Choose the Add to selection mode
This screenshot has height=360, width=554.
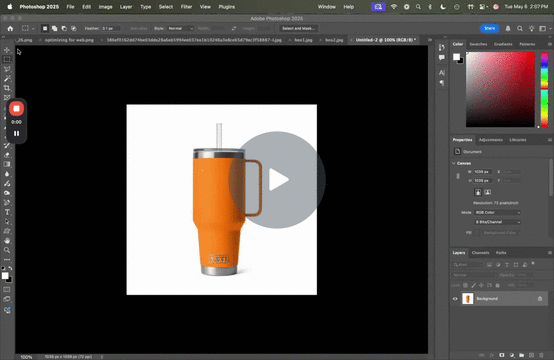point(54,29)
